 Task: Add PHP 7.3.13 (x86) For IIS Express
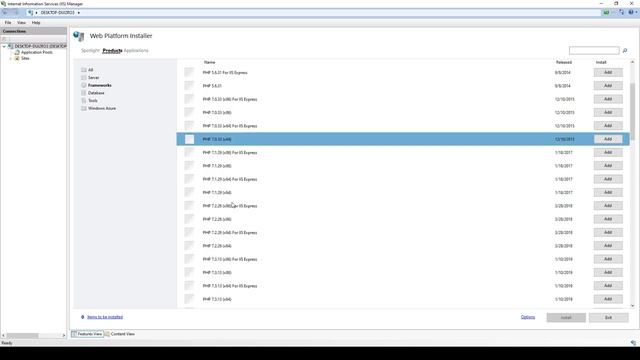tap(608, 259)
